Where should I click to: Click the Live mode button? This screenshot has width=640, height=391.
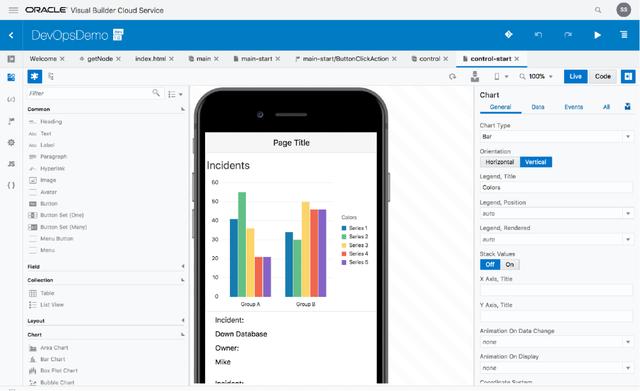click(576, 76)
